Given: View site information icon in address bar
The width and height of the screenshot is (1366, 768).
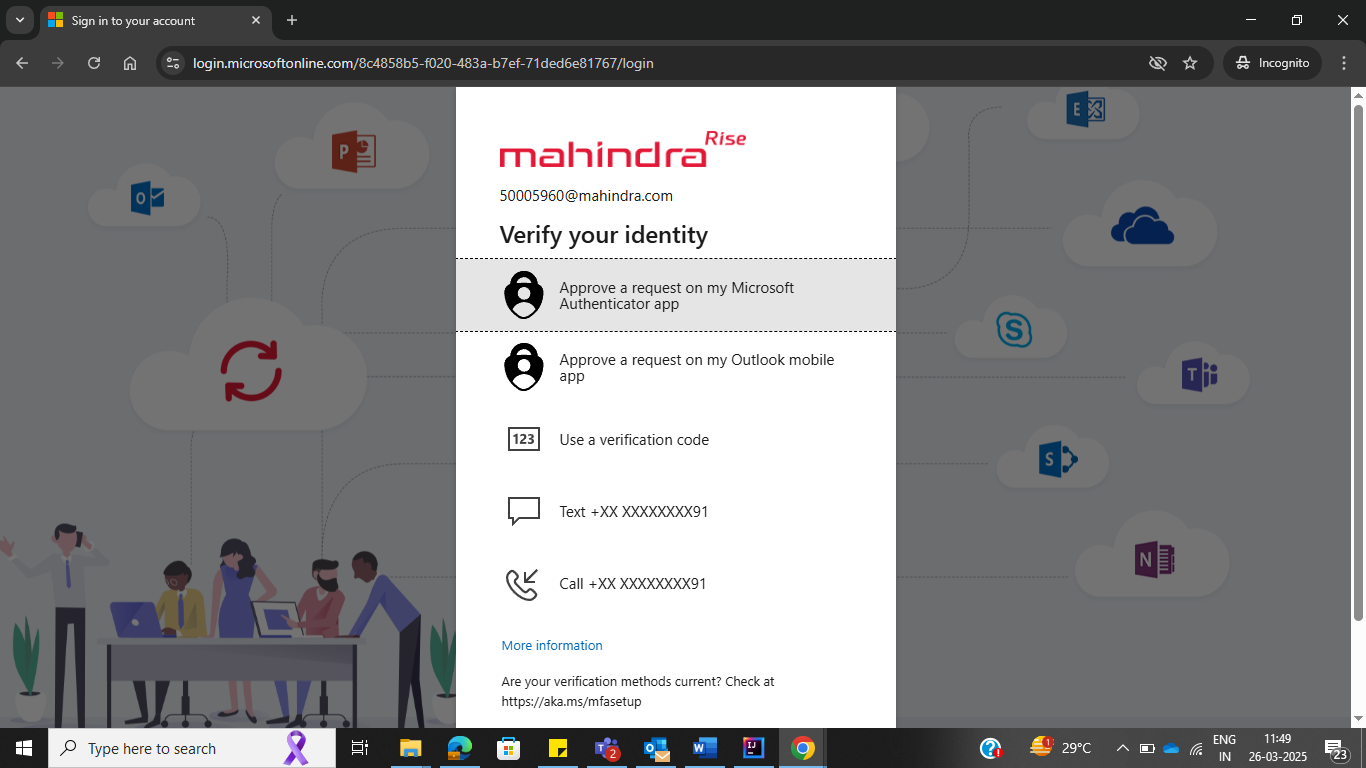Looking at the screenshot, I should click(x=173, y=63).
